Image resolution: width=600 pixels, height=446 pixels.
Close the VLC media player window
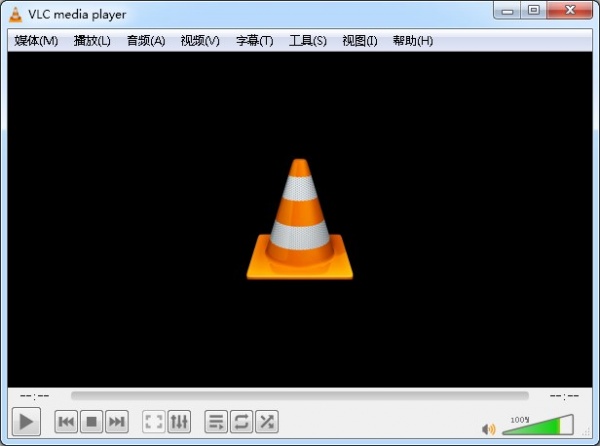[x=570, y=10]
